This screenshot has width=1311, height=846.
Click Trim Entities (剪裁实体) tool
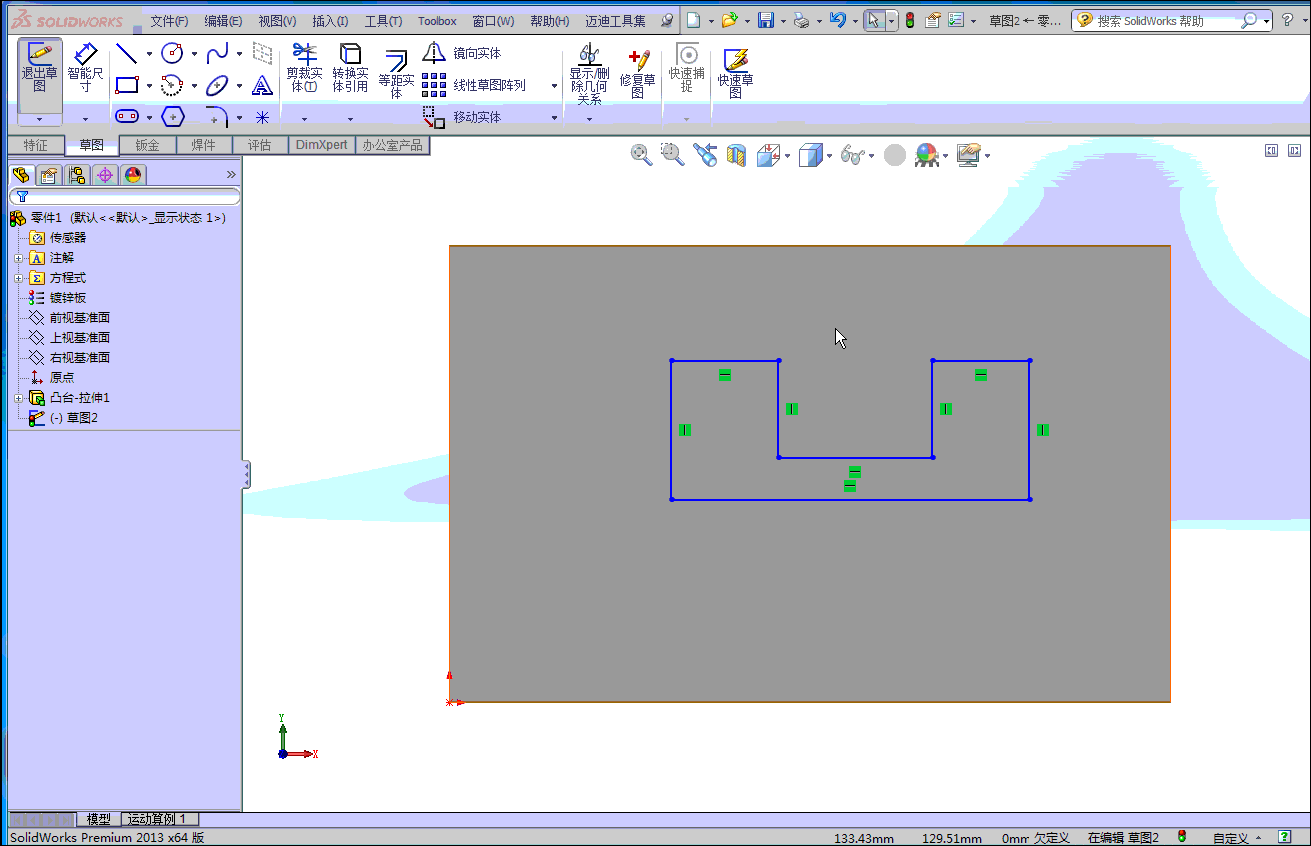tap(304, 68)
